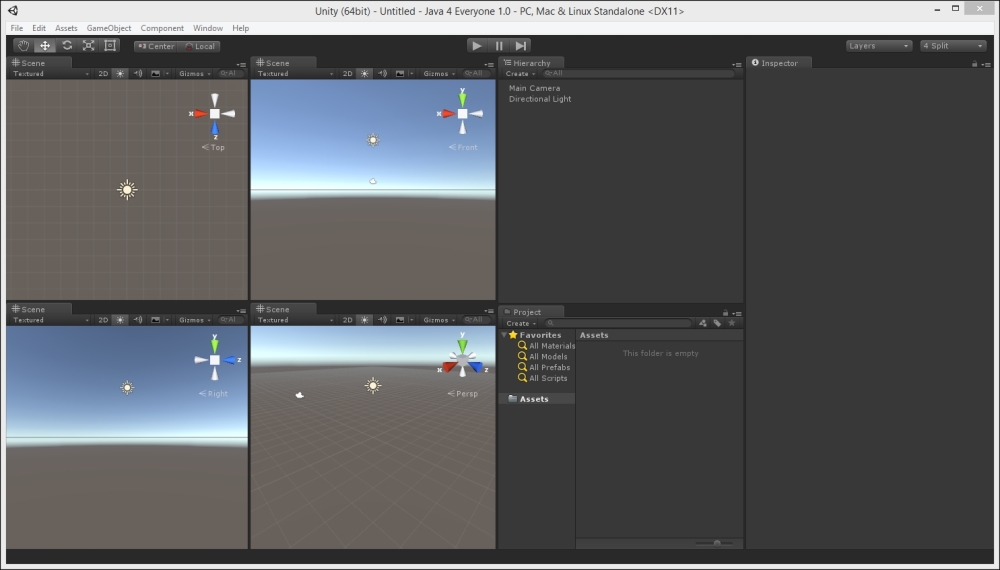Toggle audio in the Top scene view
Screen dimensions: 1000x570
(138, 74)
